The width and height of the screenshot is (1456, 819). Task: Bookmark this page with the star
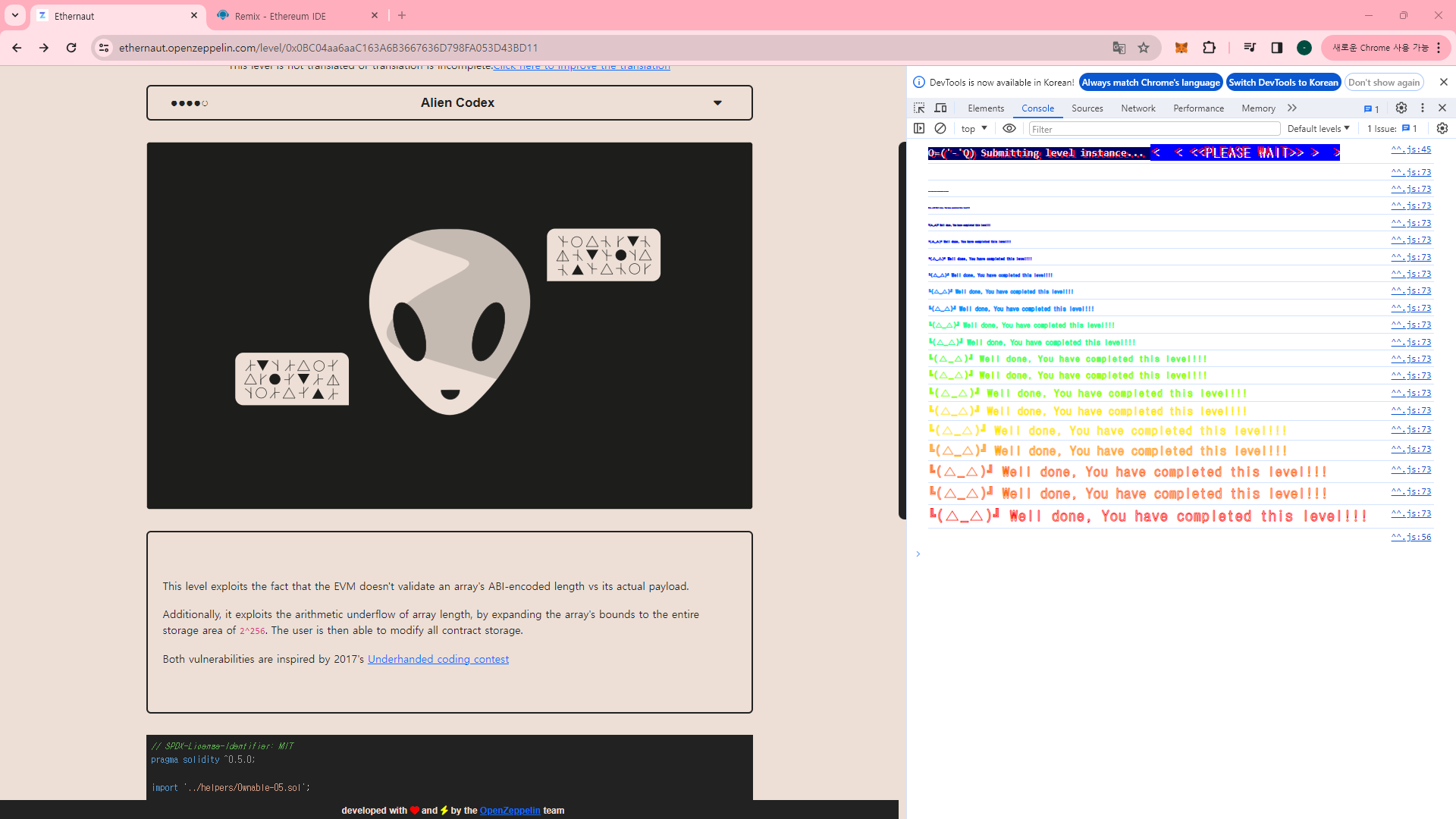tap(1144, 48)
